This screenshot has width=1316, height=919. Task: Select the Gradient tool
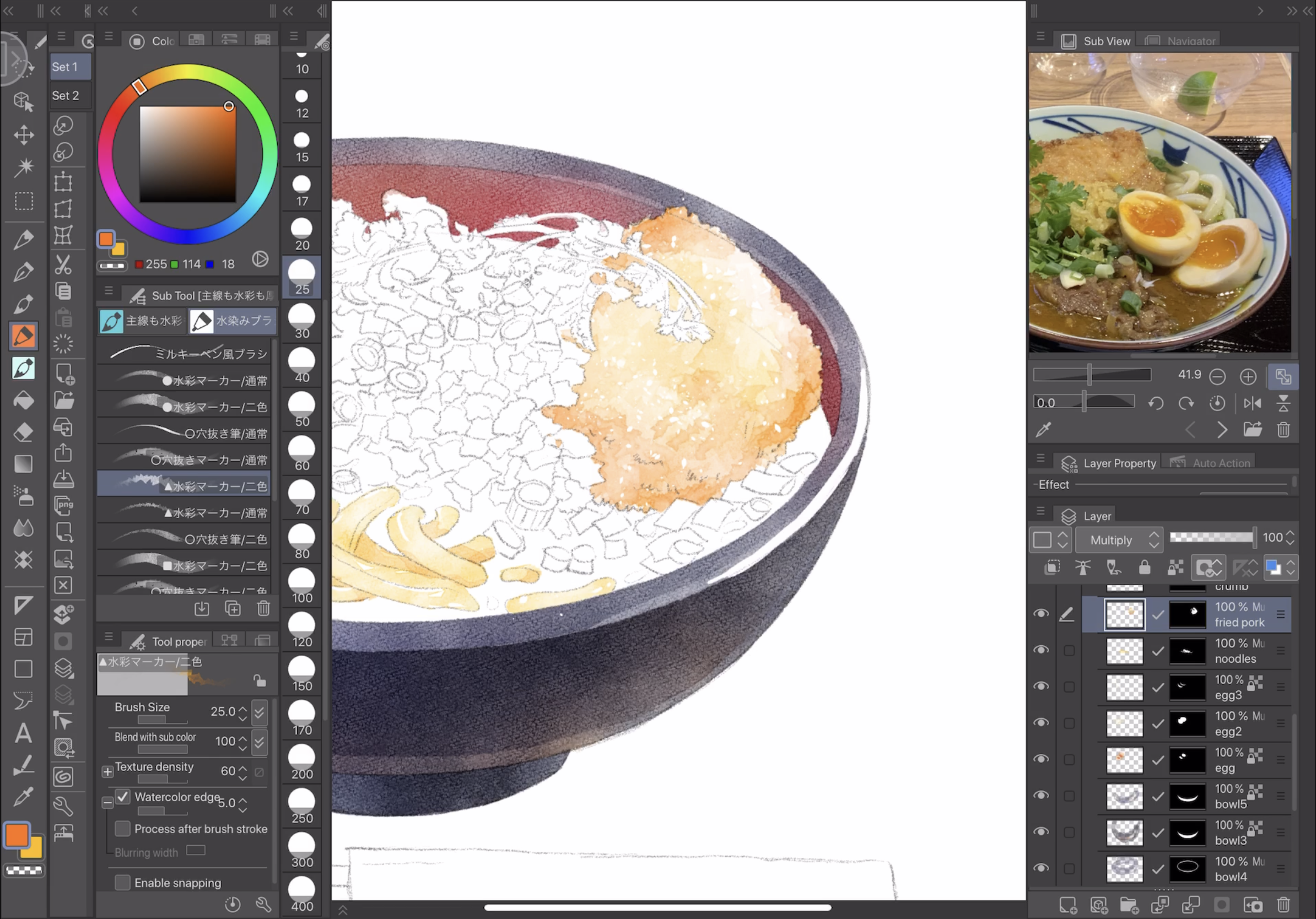pyautogui.click(x=24, y=463)
